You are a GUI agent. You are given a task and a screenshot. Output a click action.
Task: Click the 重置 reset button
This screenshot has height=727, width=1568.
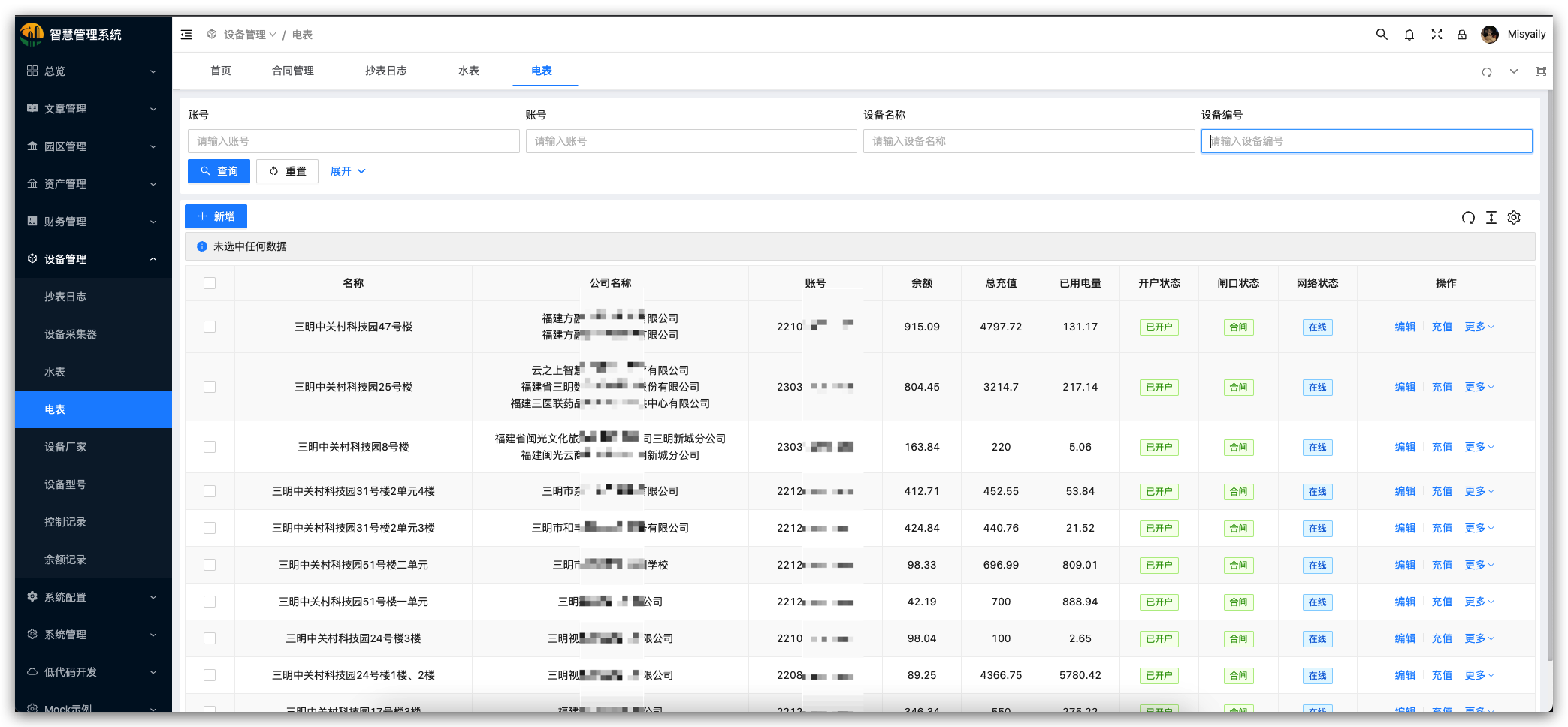point(287,171)
